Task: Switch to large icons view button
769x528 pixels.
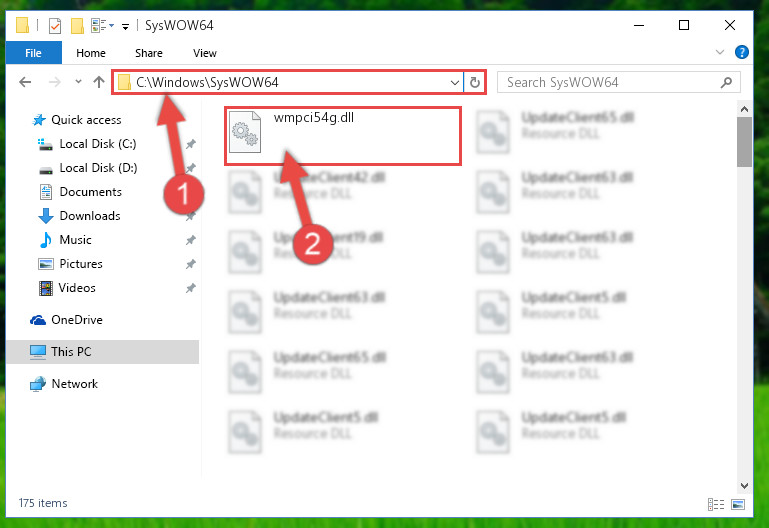Action: coord(738,504)
